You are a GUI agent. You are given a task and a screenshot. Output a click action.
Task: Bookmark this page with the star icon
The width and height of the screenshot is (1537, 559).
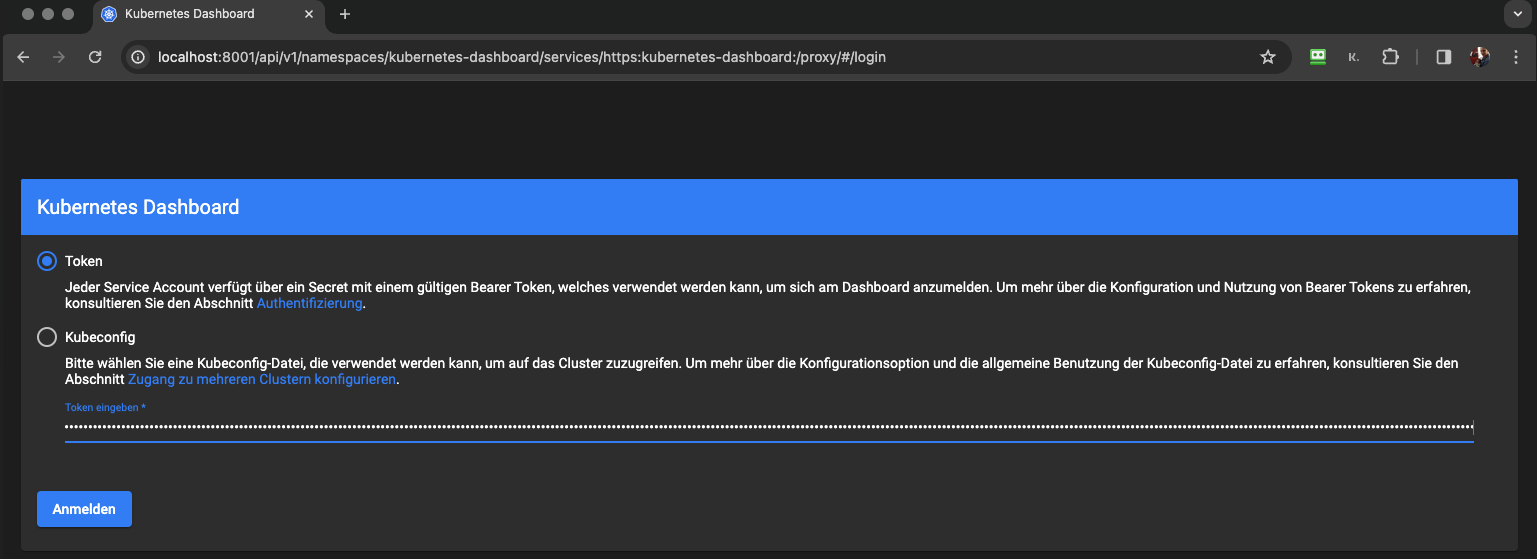[1268, 57]
